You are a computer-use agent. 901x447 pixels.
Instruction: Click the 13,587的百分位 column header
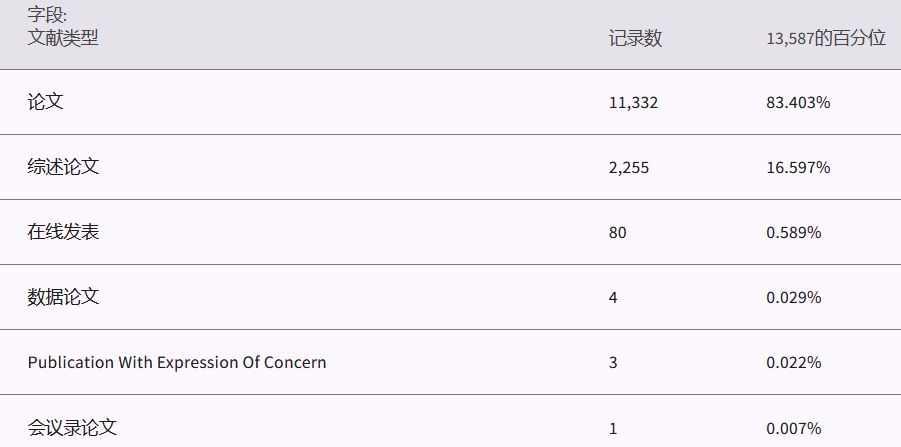pyautogui.click(x=826, y=39)
